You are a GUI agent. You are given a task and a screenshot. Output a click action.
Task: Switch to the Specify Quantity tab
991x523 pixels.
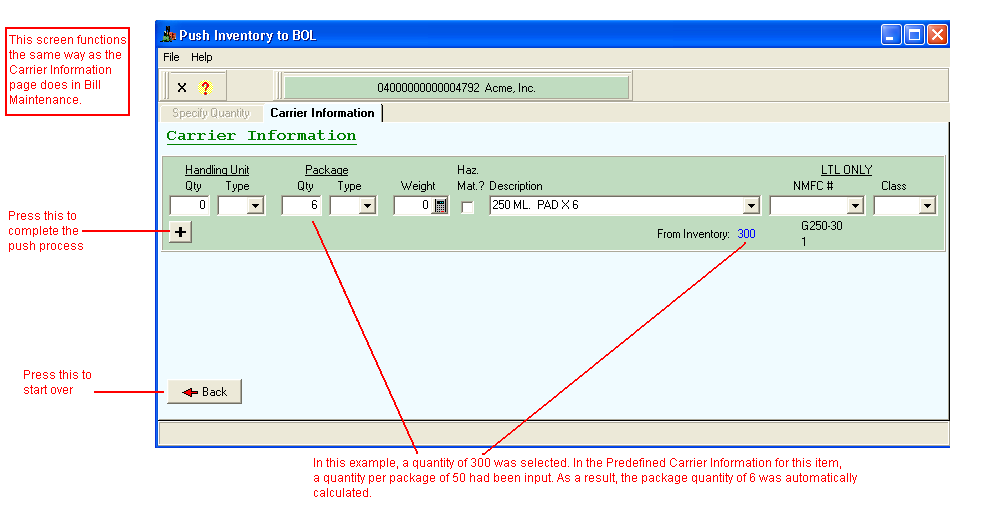(x=210, y=113)
